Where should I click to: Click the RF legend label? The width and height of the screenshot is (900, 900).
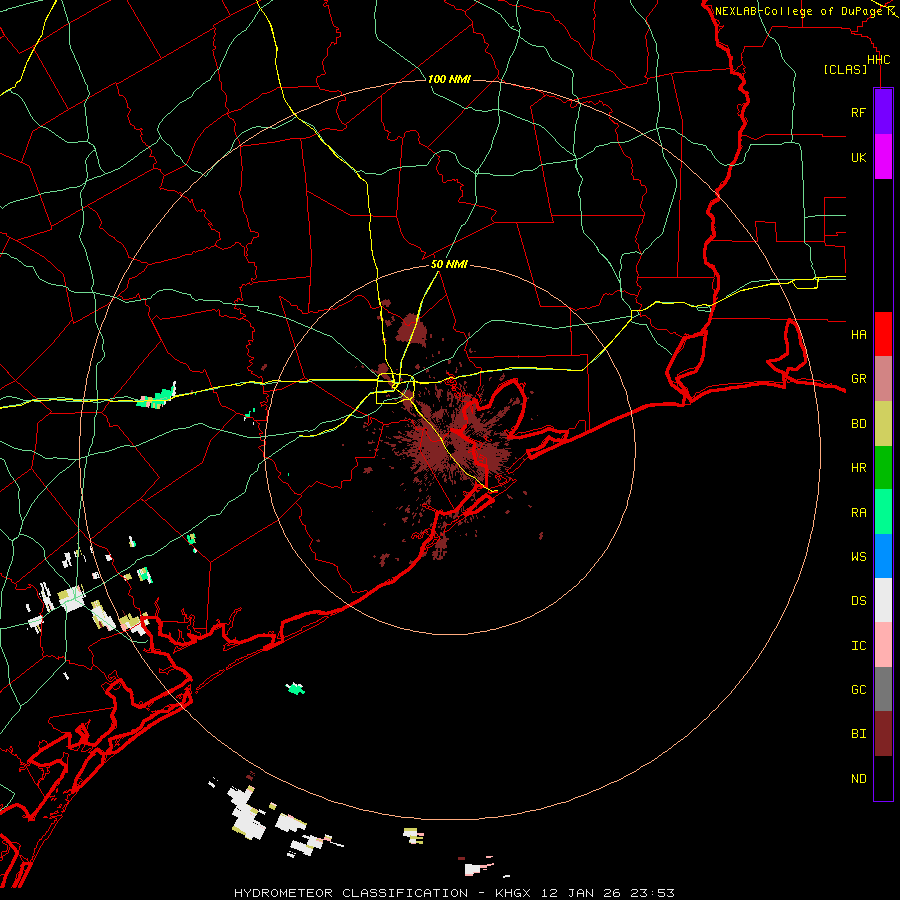click(x=858, y=112)
